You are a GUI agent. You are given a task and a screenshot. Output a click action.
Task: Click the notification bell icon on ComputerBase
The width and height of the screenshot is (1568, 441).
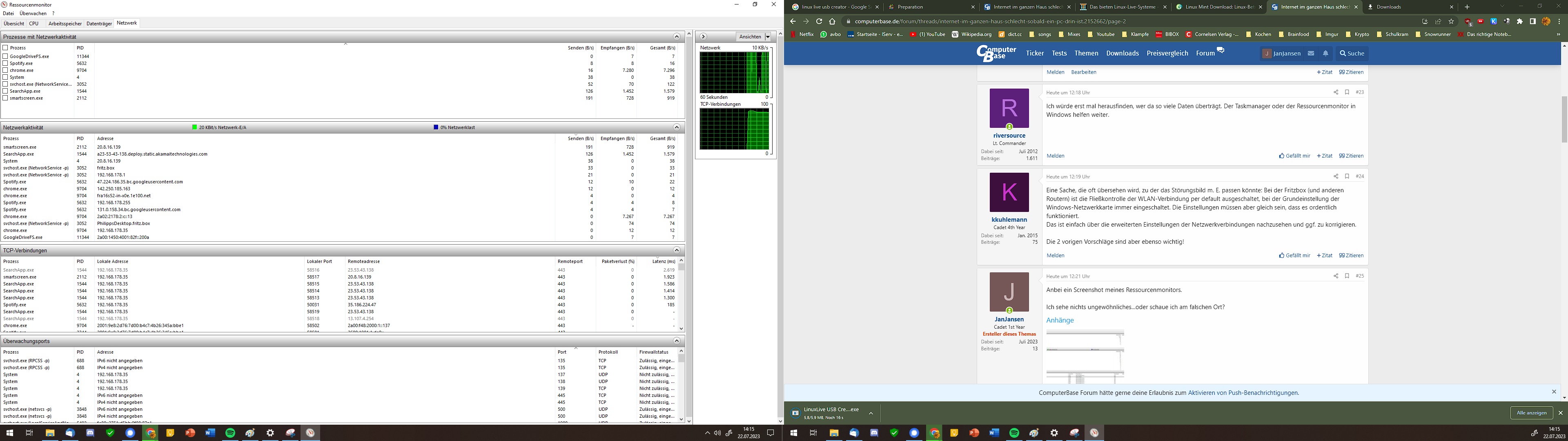click(1325, 53)
